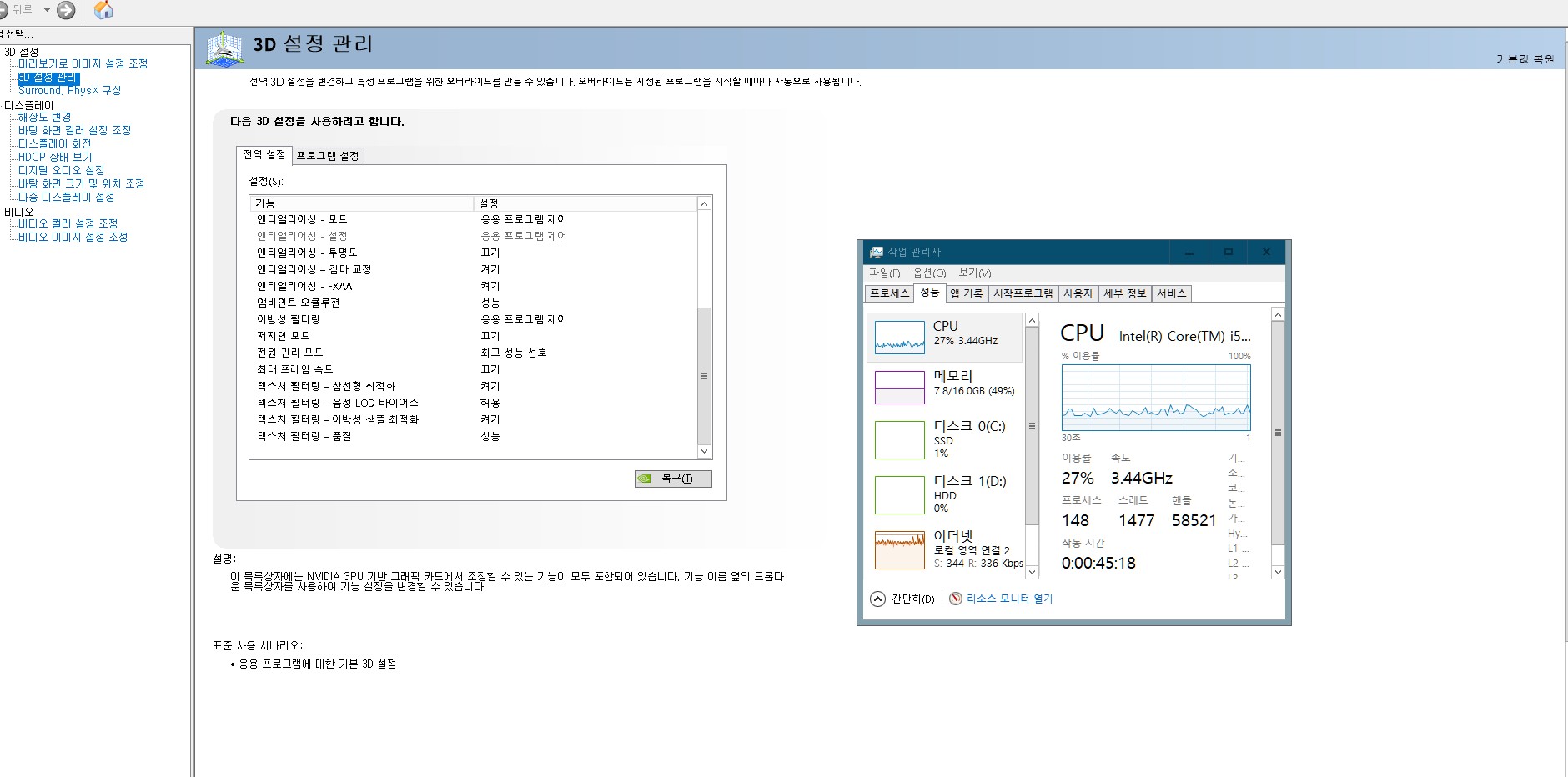Select 비디오 이미지 설정 조정 tree item
The height and width of the screenshot is (777, 1568).
pyautogui.click(x=73, y=237)
